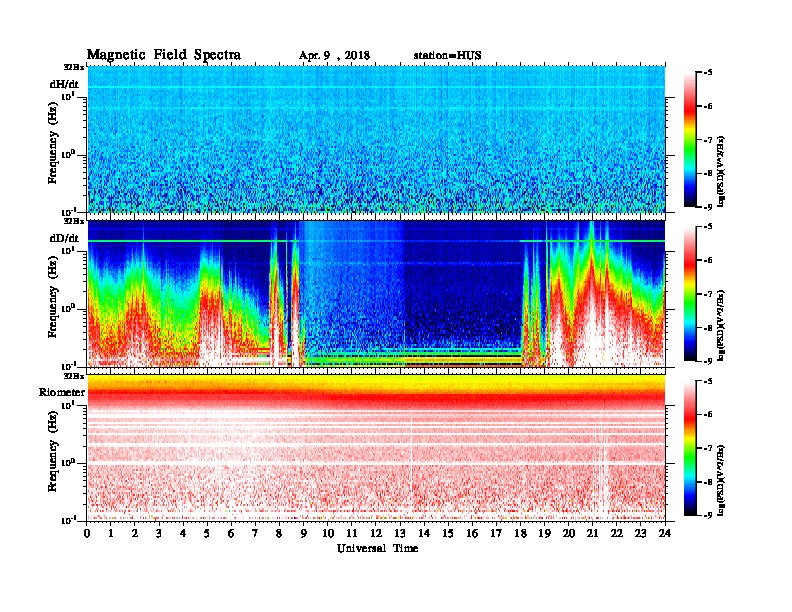Viewport: 792px width, 612px height.
Task: Click hour 21 on the time axis
Action: (592, 533)
